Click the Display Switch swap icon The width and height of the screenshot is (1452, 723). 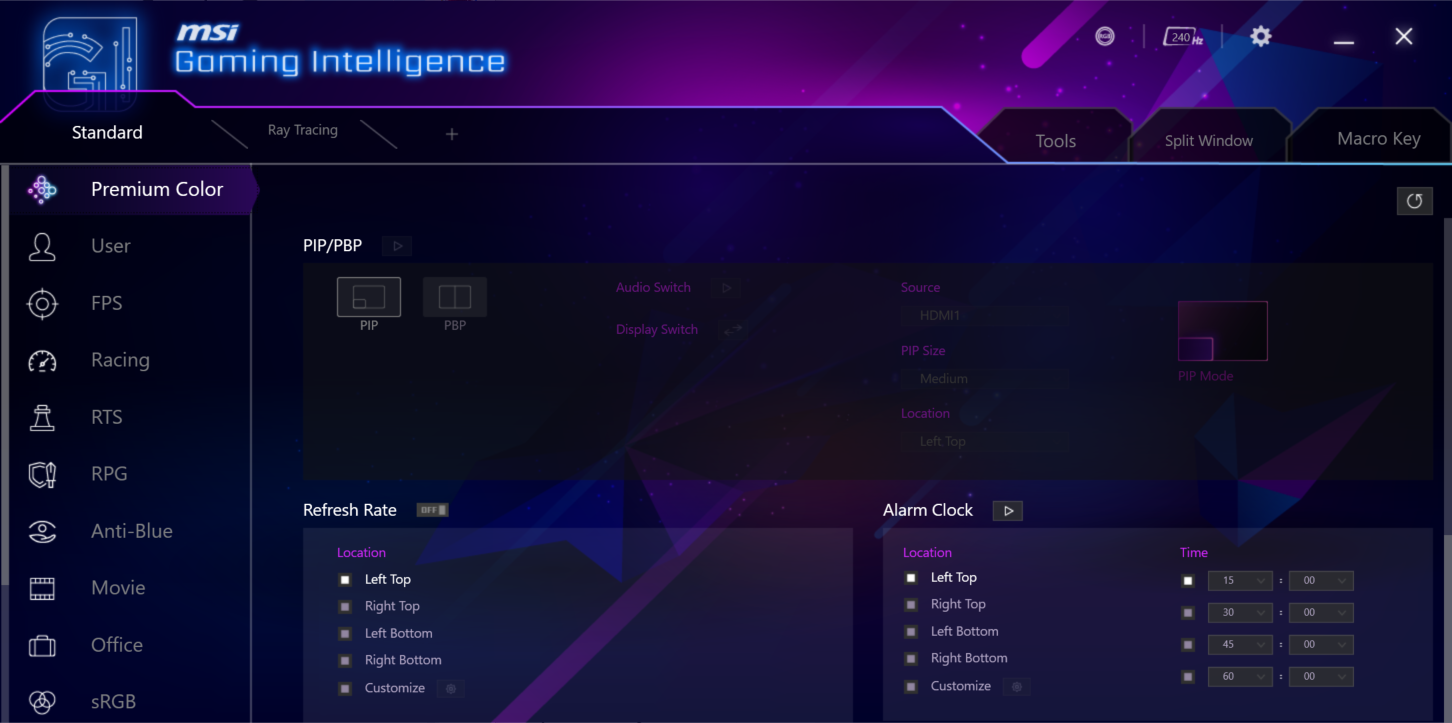(733, 330)
